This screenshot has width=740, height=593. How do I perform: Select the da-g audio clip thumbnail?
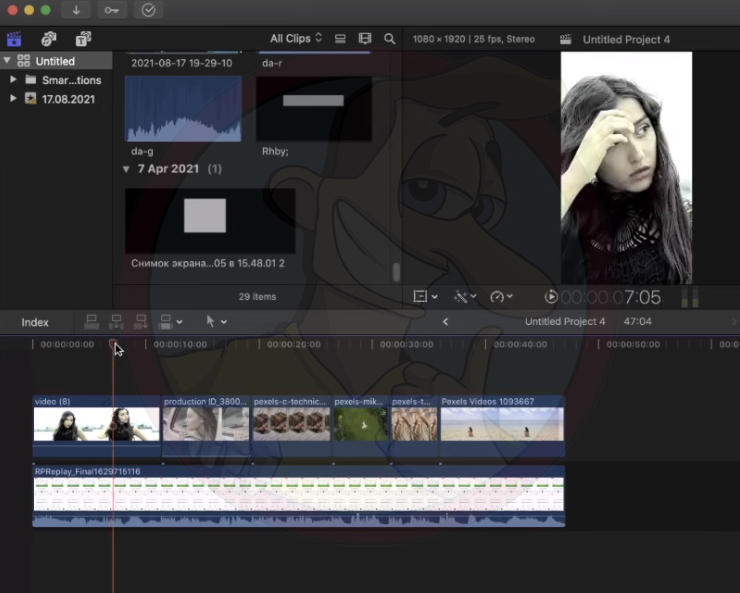point(183,109)
